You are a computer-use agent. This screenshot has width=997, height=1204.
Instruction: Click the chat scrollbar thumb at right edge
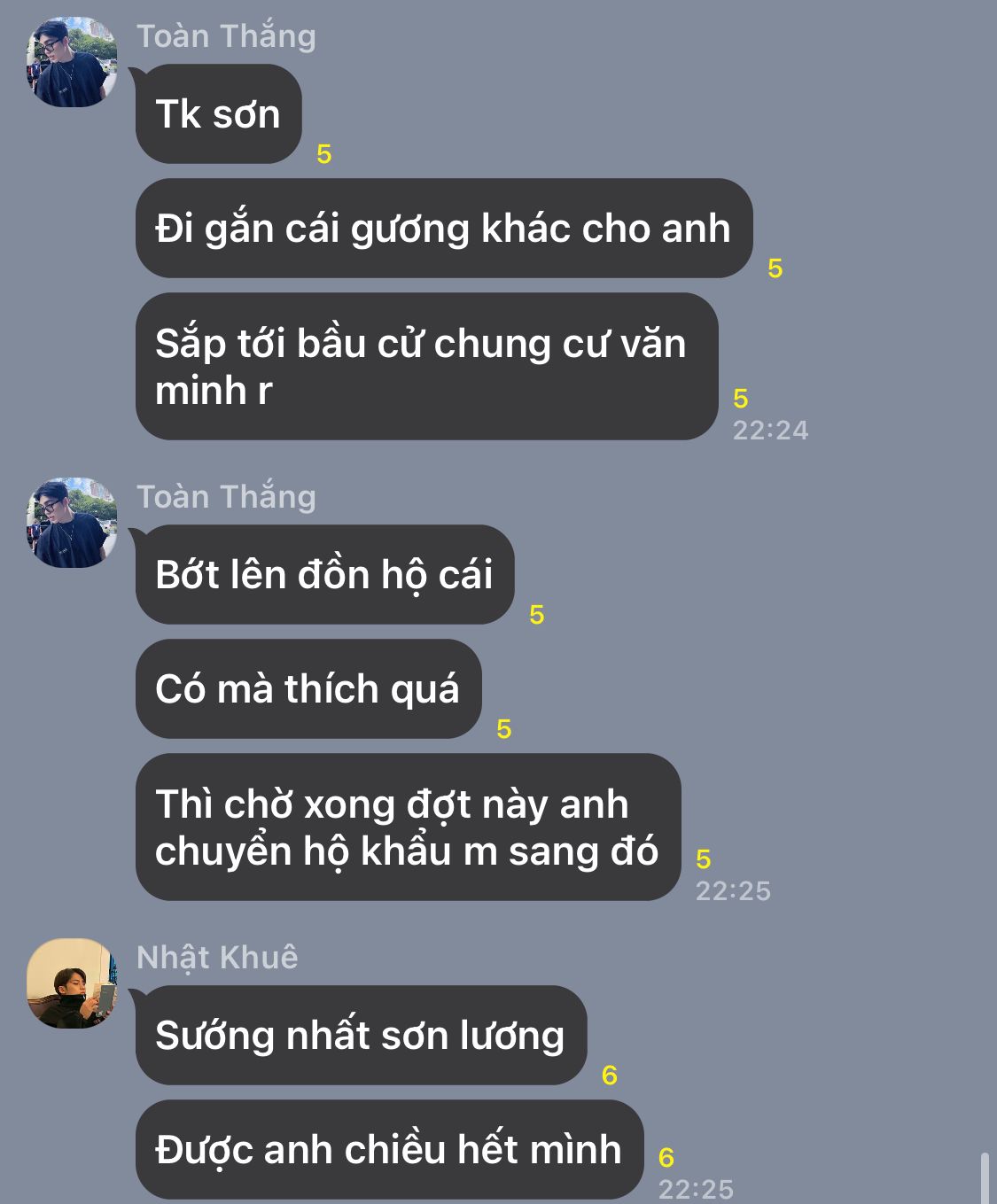(x=985, y=1177)
